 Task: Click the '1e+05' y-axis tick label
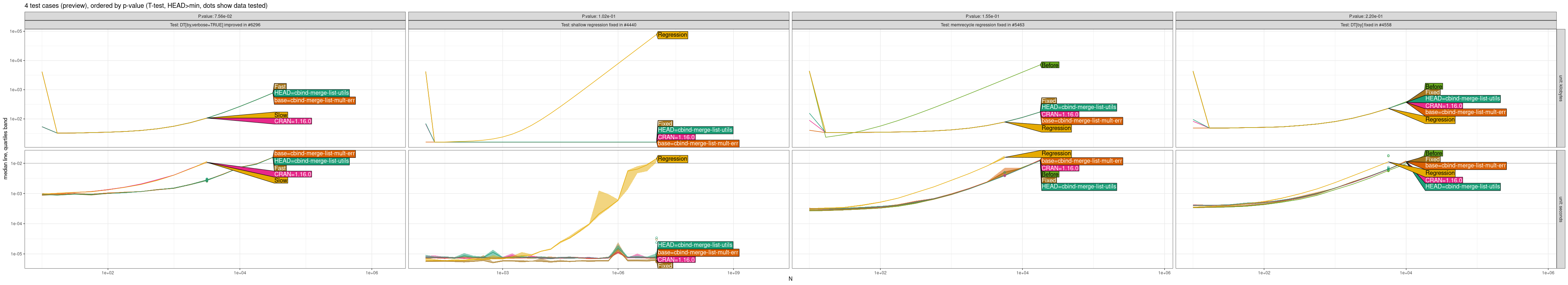click(16, 31)
